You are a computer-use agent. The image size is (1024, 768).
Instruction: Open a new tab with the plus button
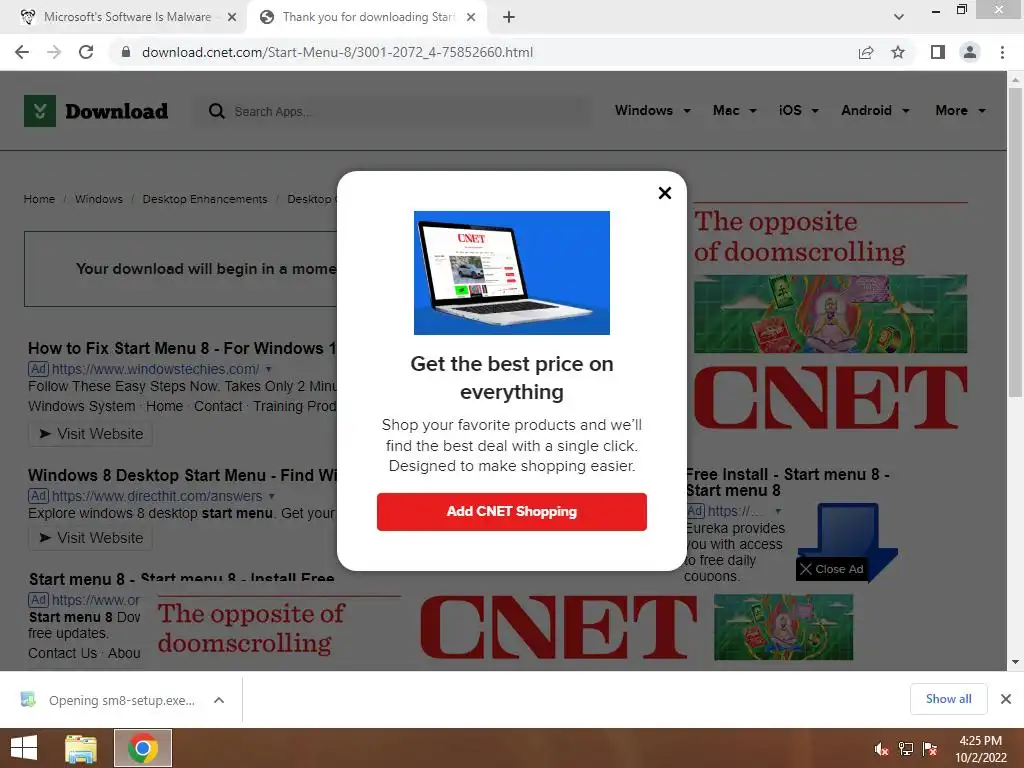[x=509, y=17]
